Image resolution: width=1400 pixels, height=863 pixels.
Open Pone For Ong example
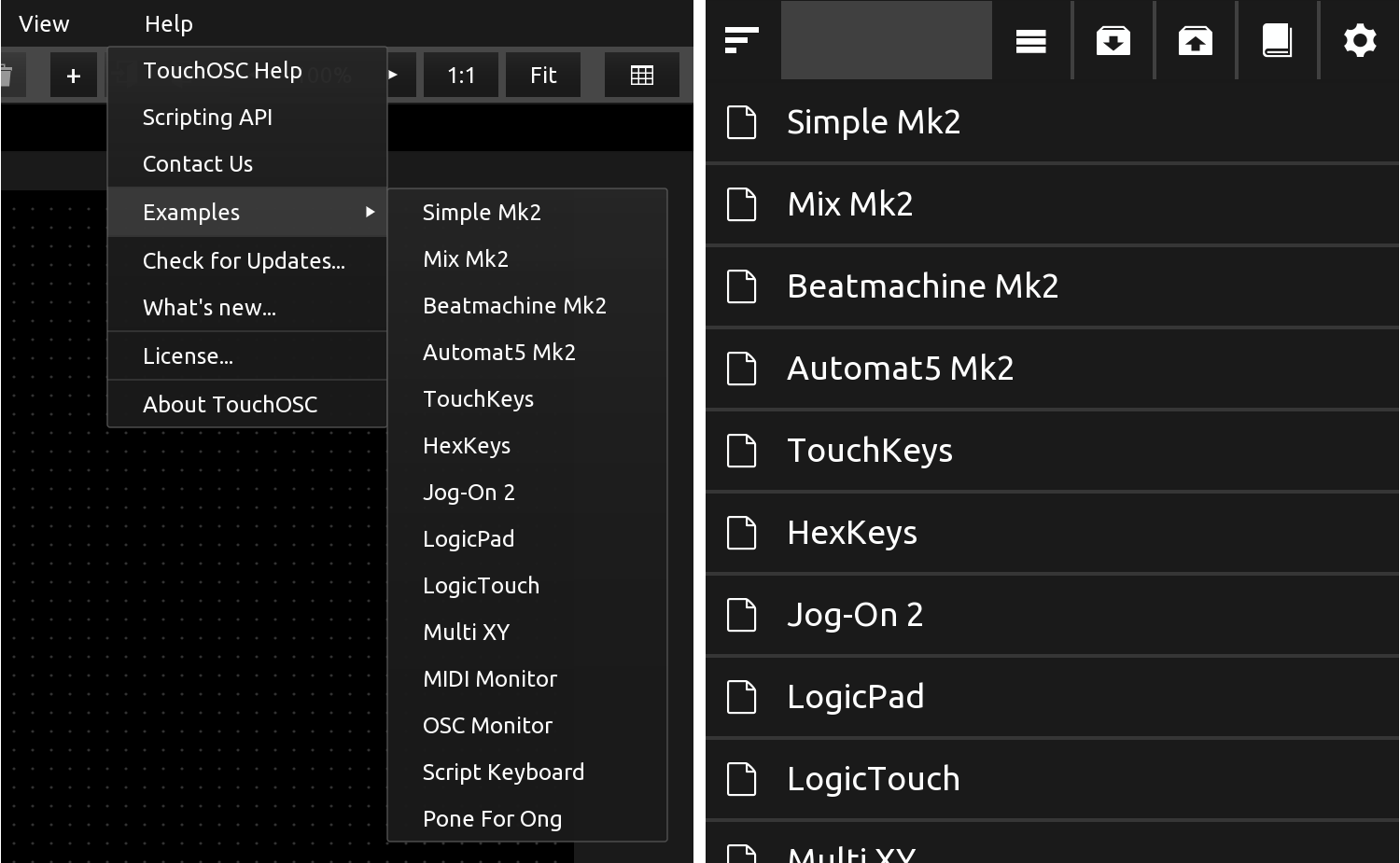coord(527,819)
